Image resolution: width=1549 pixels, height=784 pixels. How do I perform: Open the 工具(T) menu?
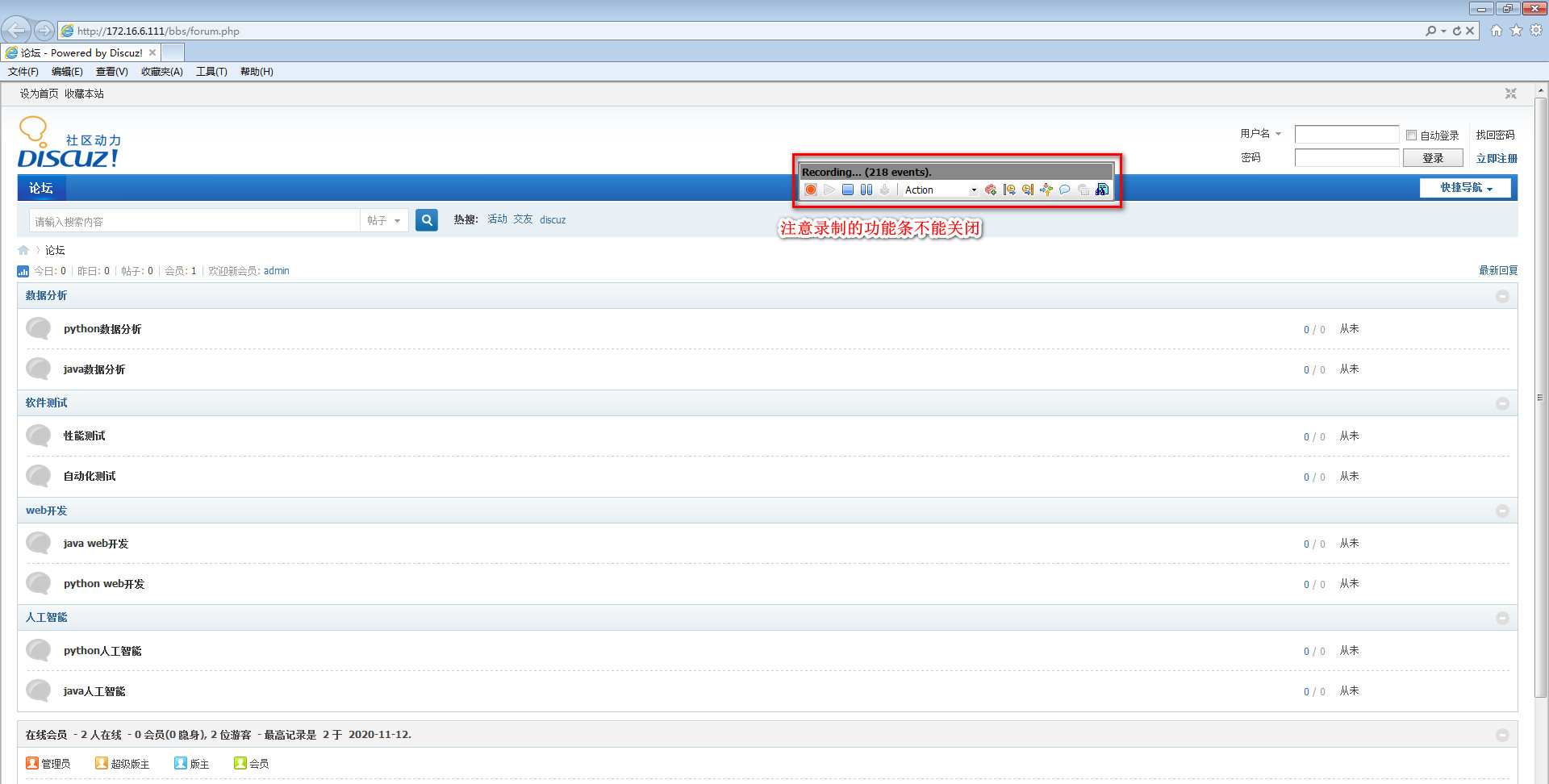(211, 71)
